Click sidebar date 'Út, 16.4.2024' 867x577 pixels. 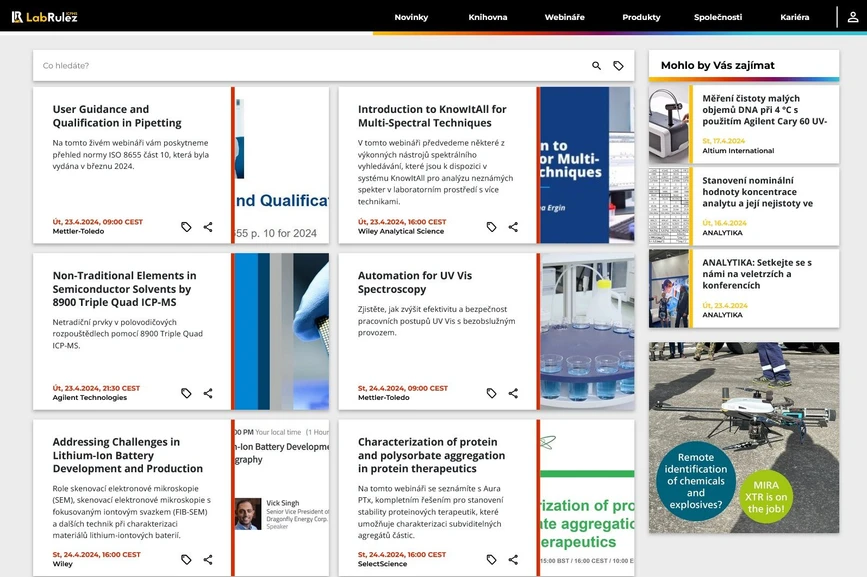pos(724,223)
